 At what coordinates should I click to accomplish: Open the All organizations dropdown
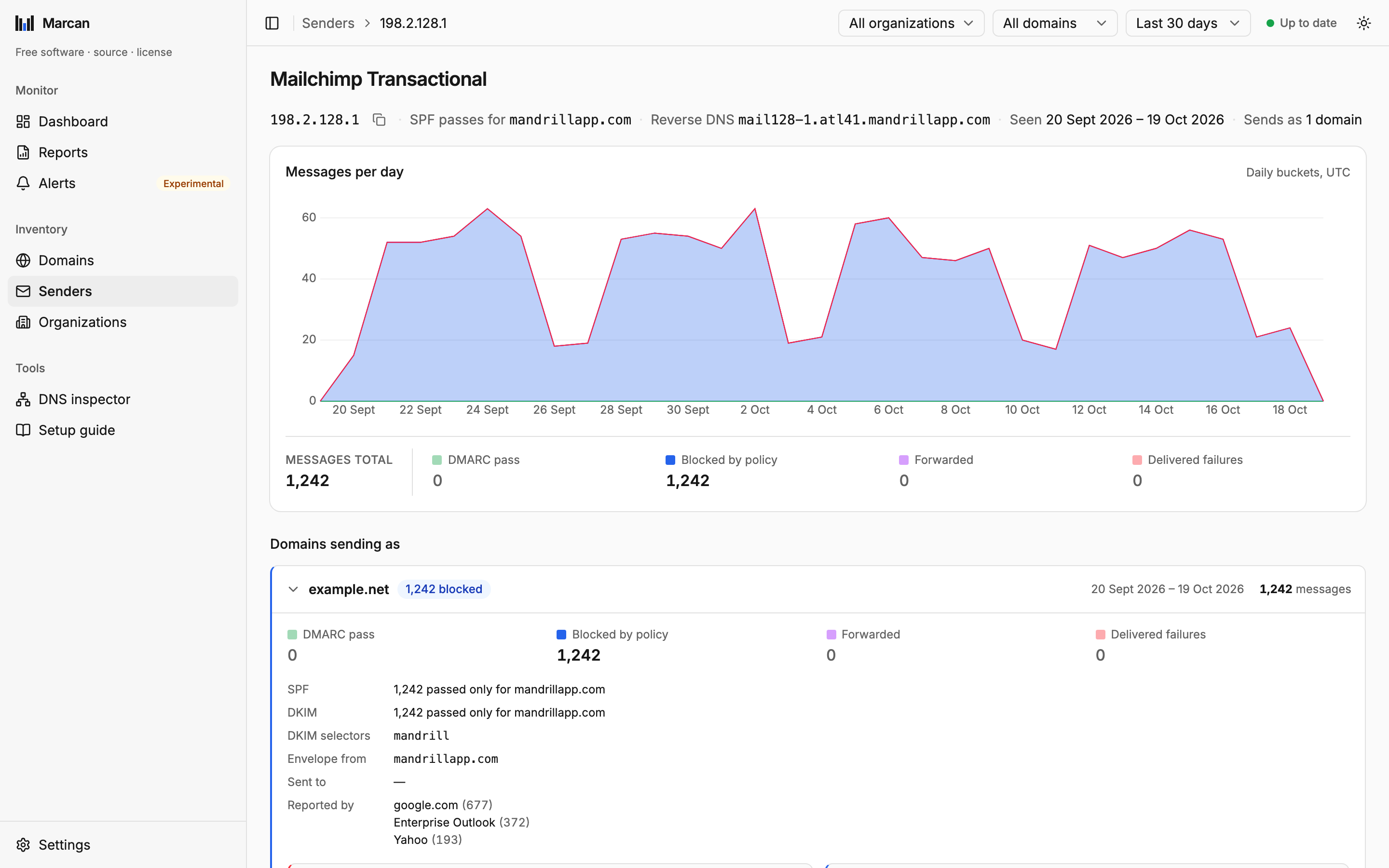tap(911, 23)
